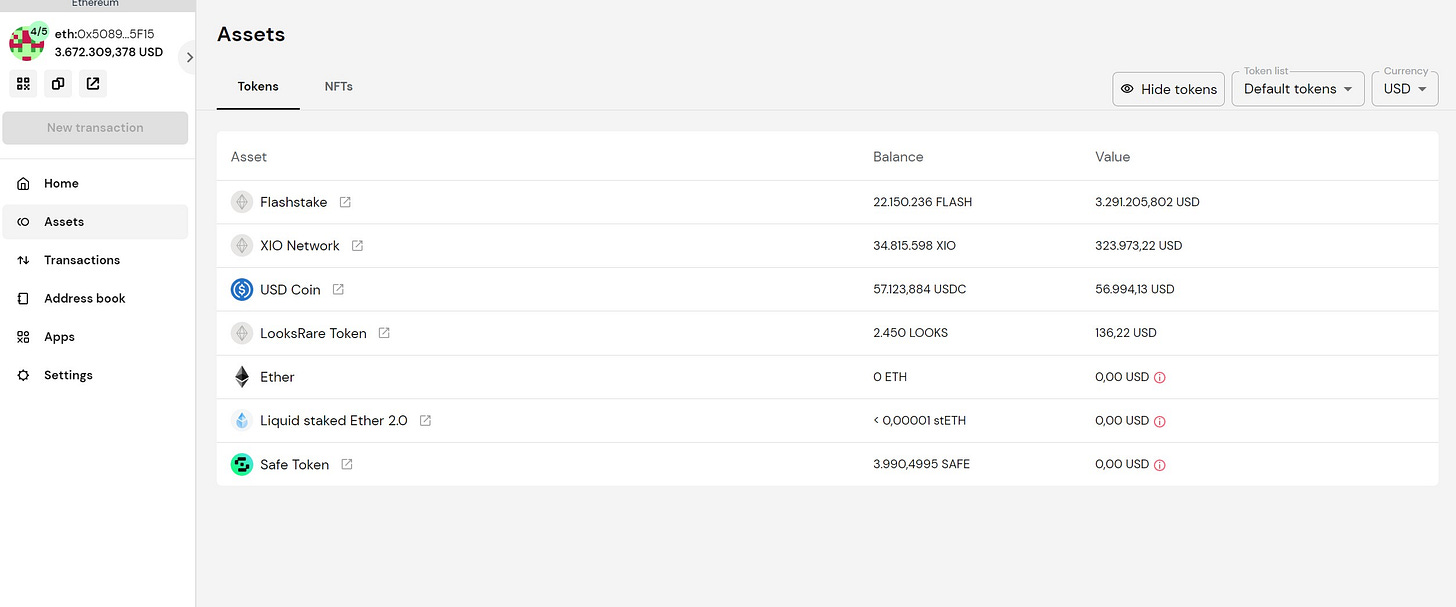Open the Token list dropdown

[x=1298, y=89]
